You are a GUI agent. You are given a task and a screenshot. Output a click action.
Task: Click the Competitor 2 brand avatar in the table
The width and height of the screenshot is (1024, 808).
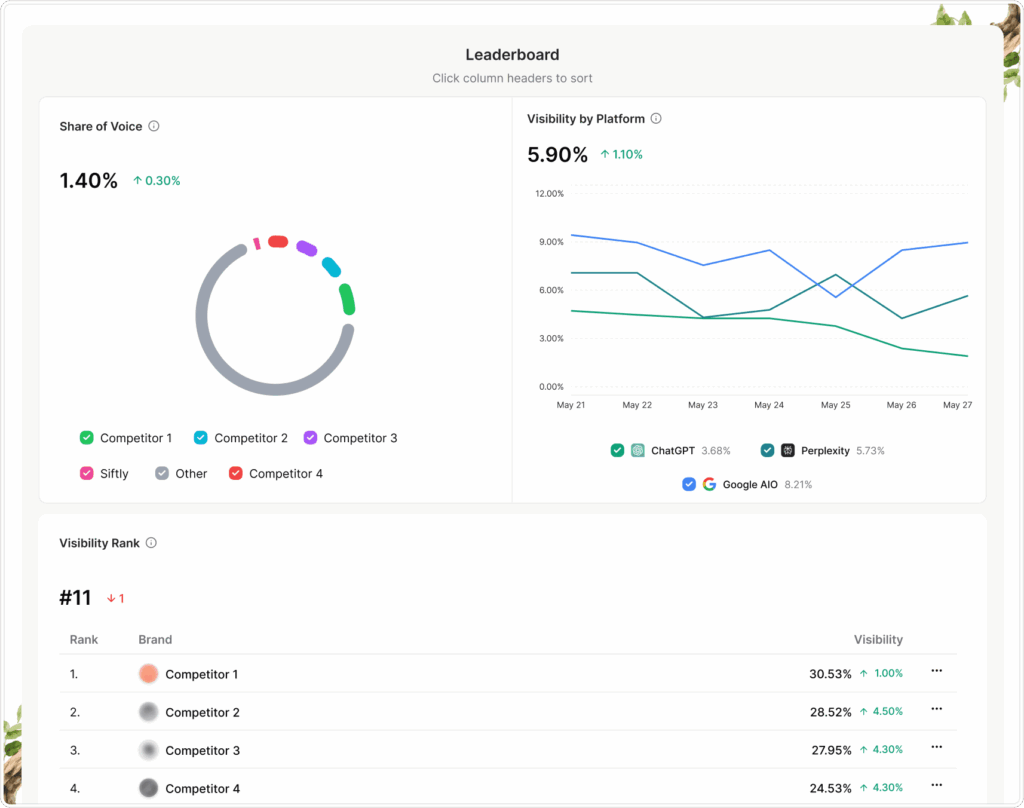click(x=149, y=712)
